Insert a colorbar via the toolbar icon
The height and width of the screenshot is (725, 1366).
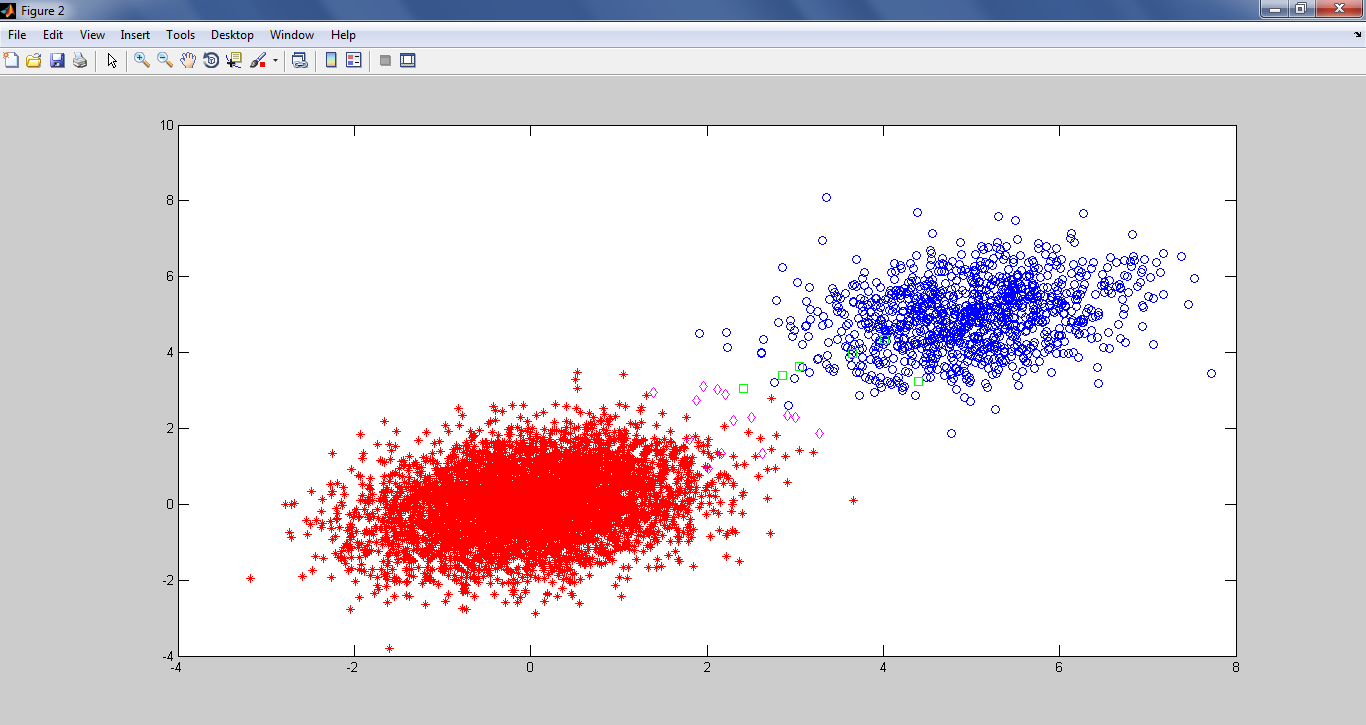pos(330,60)
